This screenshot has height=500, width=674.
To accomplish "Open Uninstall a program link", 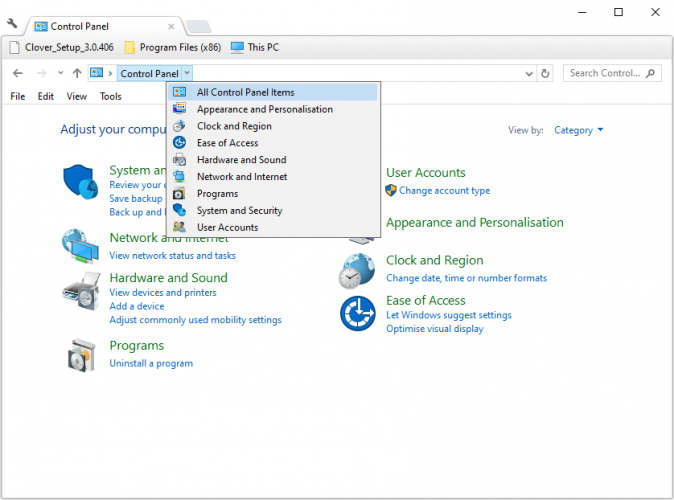I will [151, 363].
